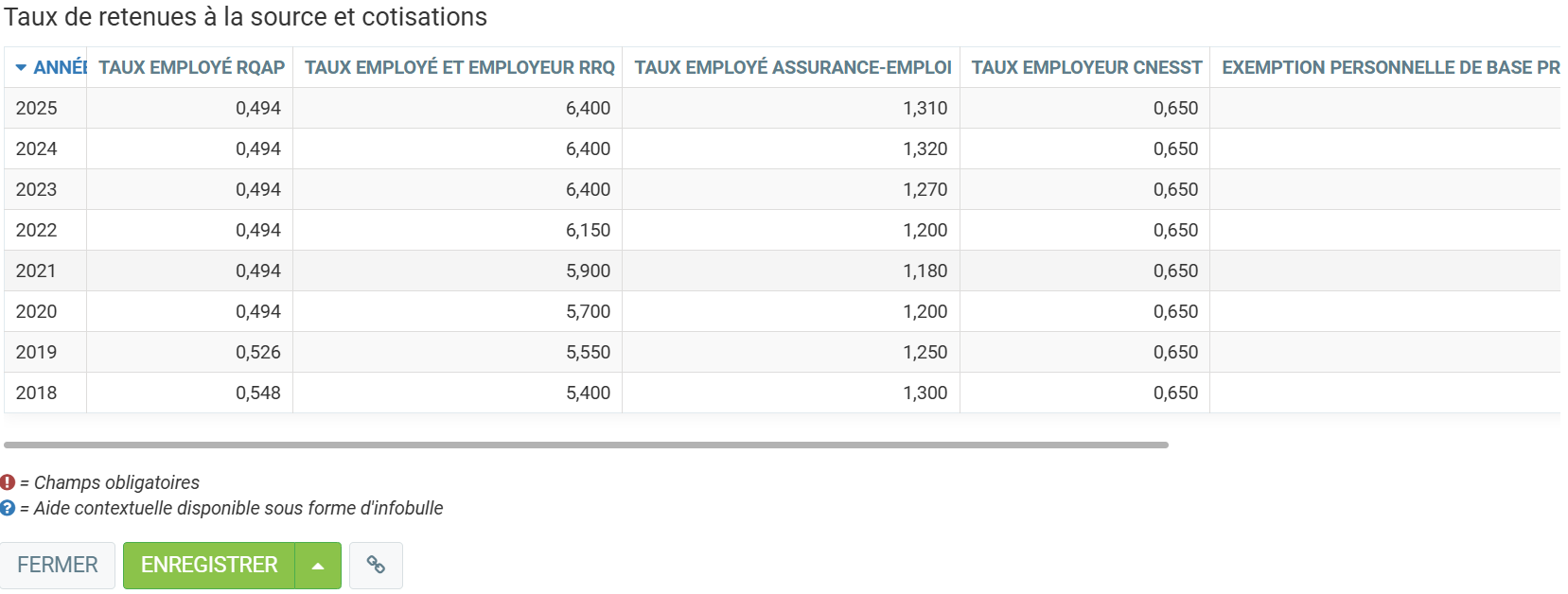The height and width of the screenshot is (594, 1568).
Task: Click the link icon button beside Enregistrer
Action: click(376, 566)
